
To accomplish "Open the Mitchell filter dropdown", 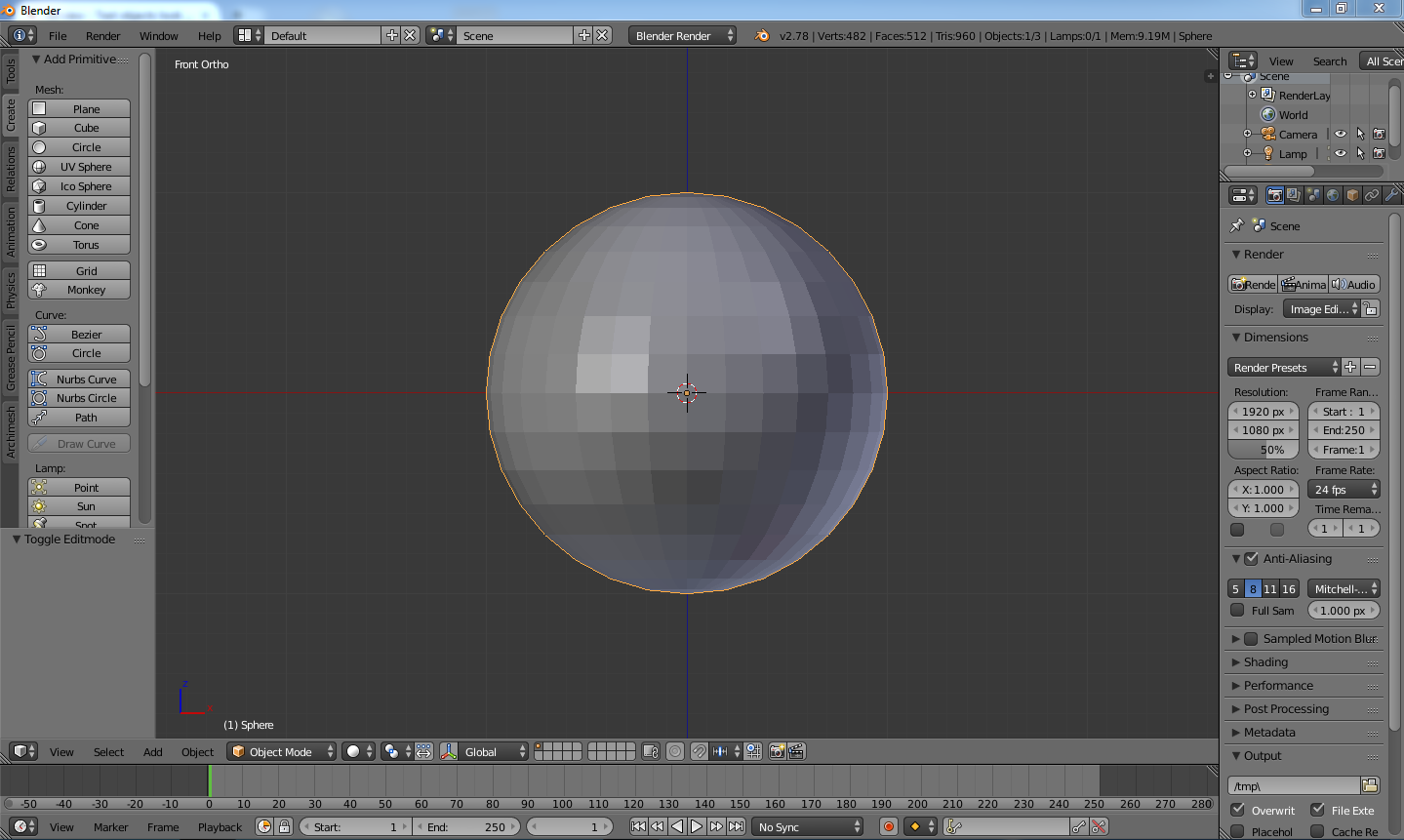I will (x=1344, y=588).
